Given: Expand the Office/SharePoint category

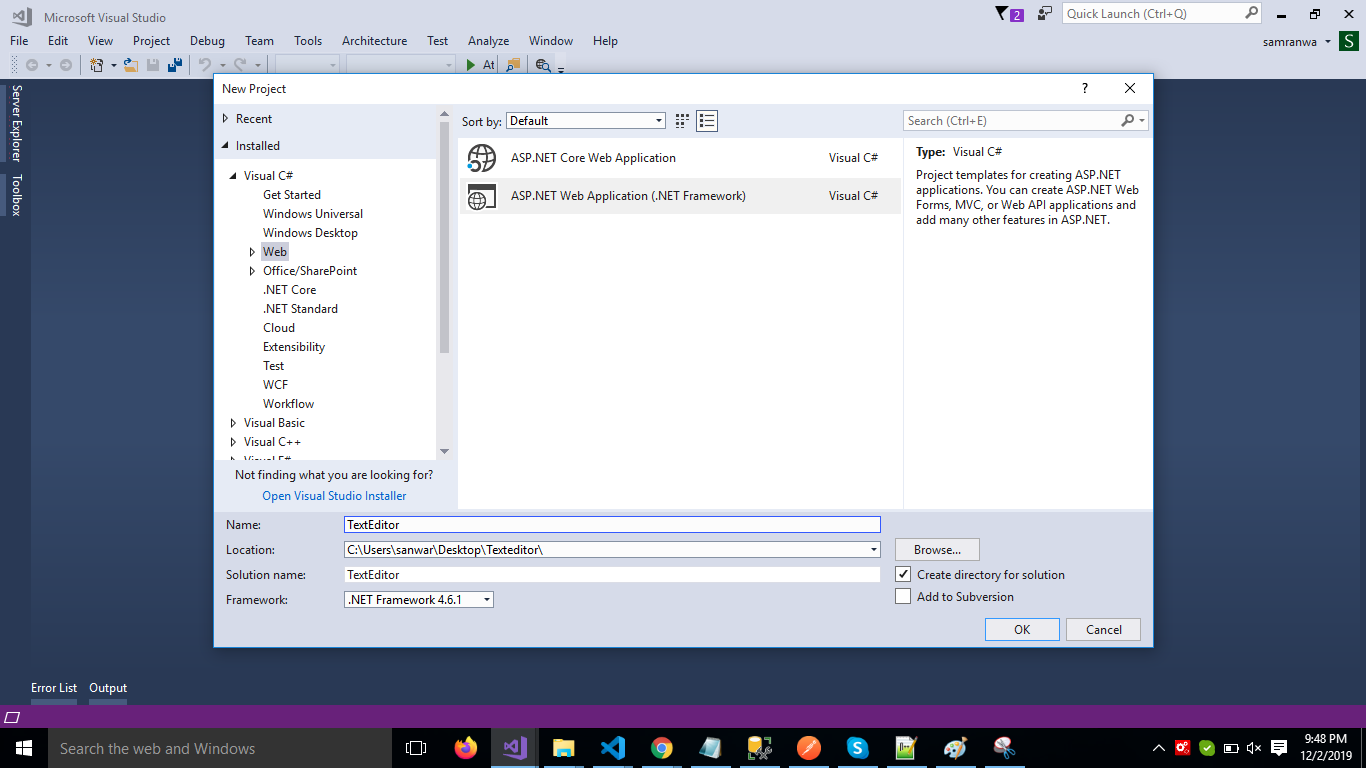Looking at the screenshot, I should pyautogui.click(x=252, y=271).
